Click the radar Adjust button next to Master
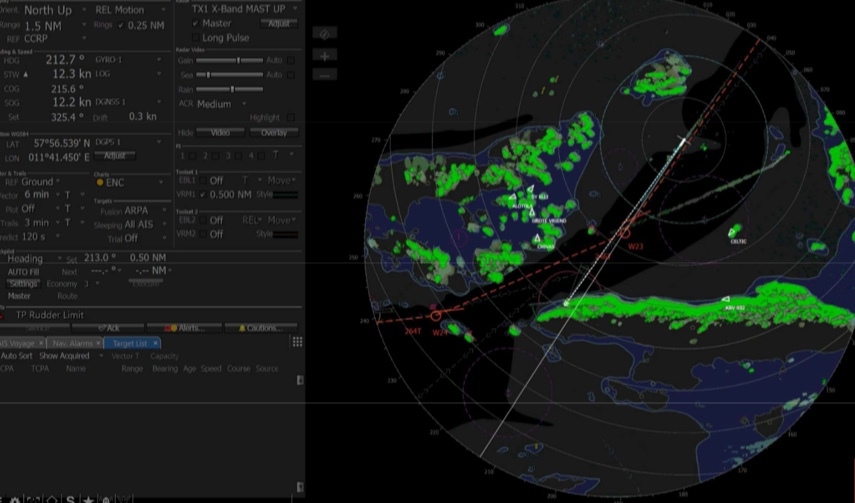The width and height of the screenshot is (855, 503). pyautogui.click(x=279, y=23)
